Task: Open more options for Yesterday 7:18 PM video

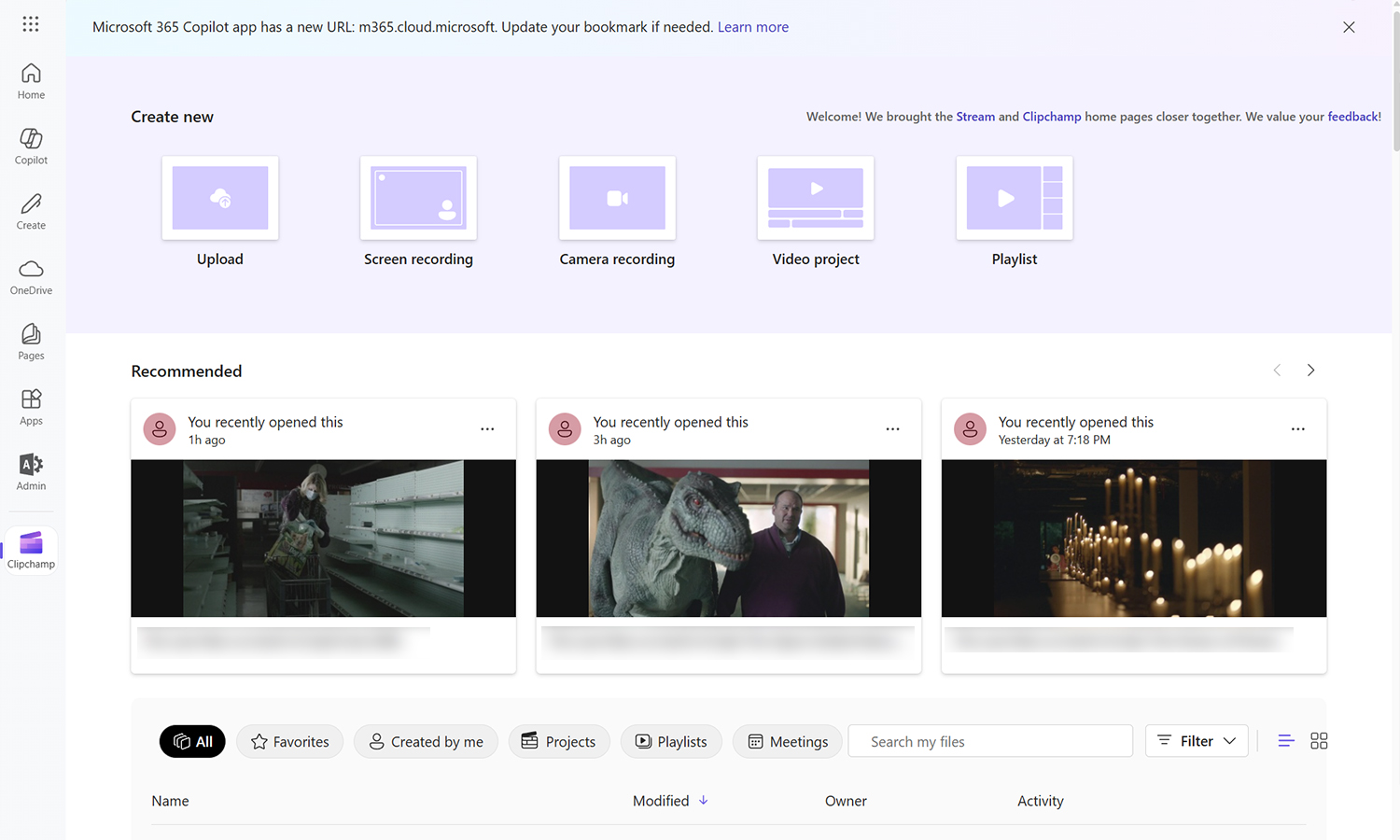Action: 1297,429
